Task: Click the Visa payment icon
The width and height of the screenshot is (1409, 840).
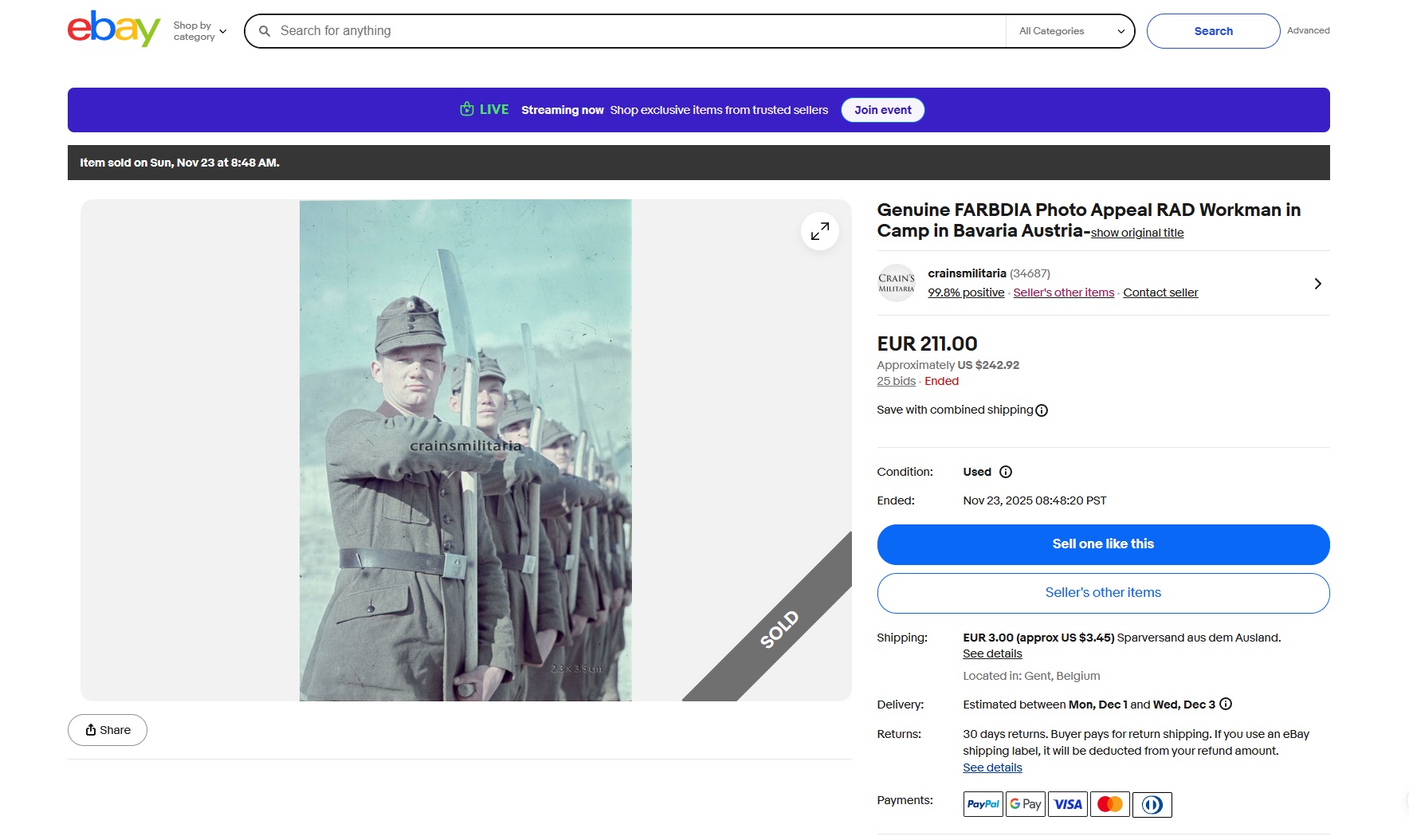Action: (1068, 804)
